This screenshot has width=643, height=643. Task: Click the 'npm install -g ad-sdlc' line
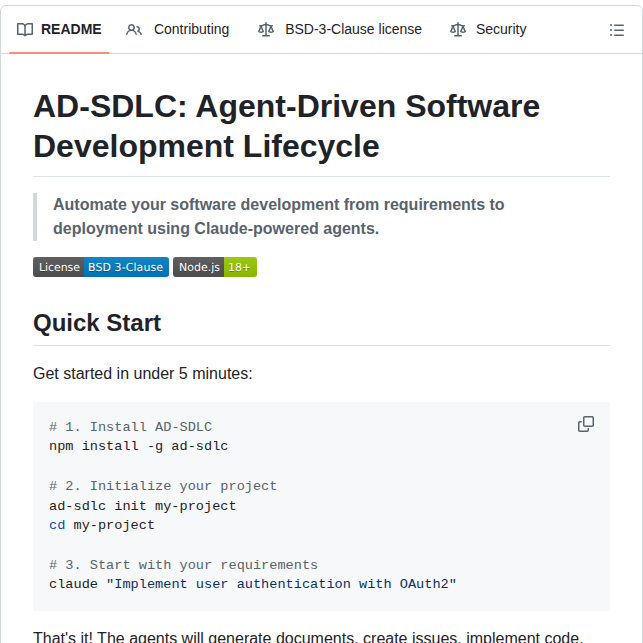point(139,446)
